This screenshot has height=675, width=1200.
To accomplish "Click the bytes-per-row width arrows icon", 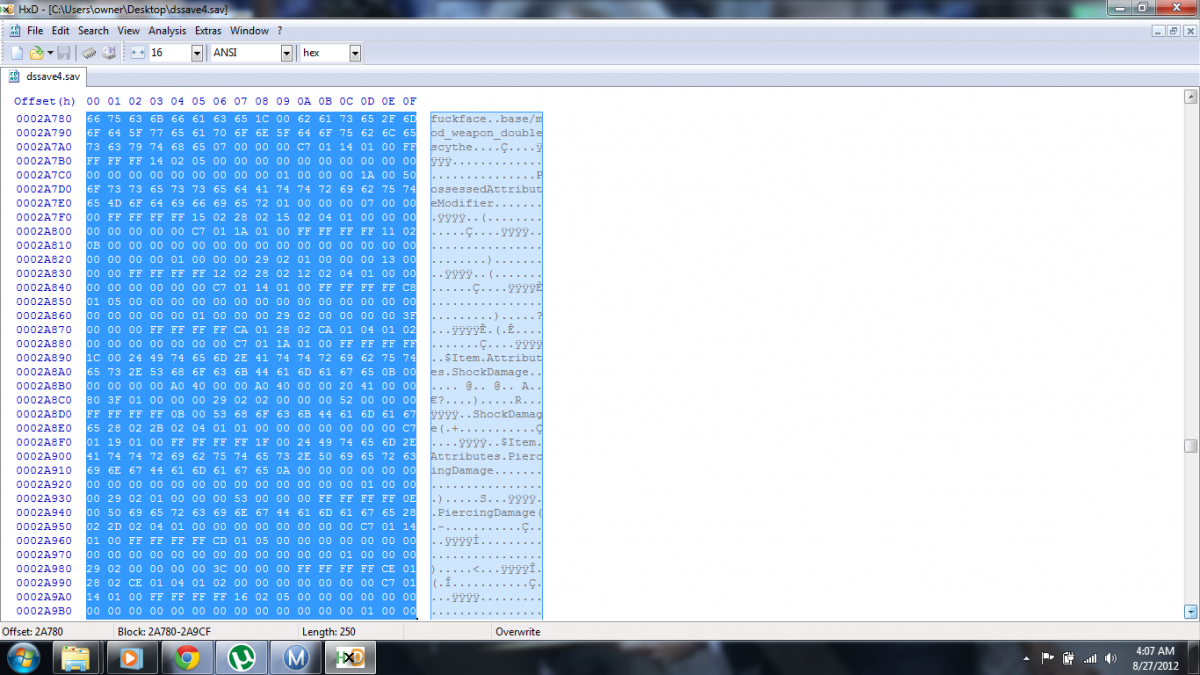I will point(138,53).
